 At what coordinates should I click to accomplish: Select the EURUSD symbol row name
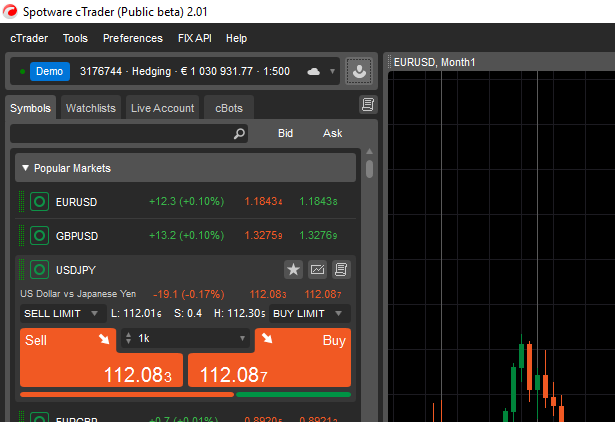pyautogui.click(x=76, y=202)
